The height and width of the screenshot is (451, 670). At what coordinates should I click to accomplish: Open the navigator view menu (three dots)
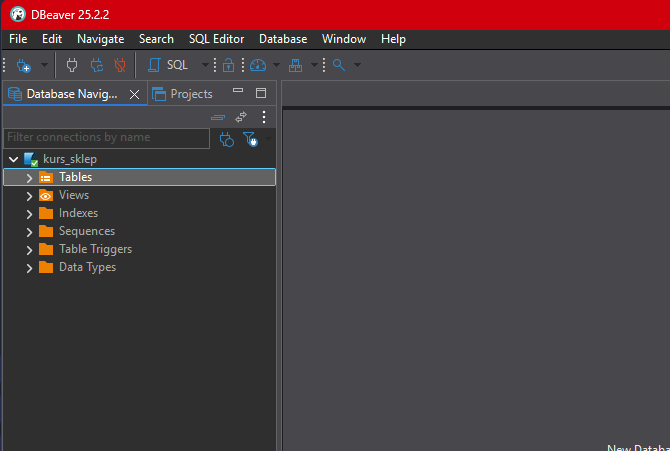[264, 117]
